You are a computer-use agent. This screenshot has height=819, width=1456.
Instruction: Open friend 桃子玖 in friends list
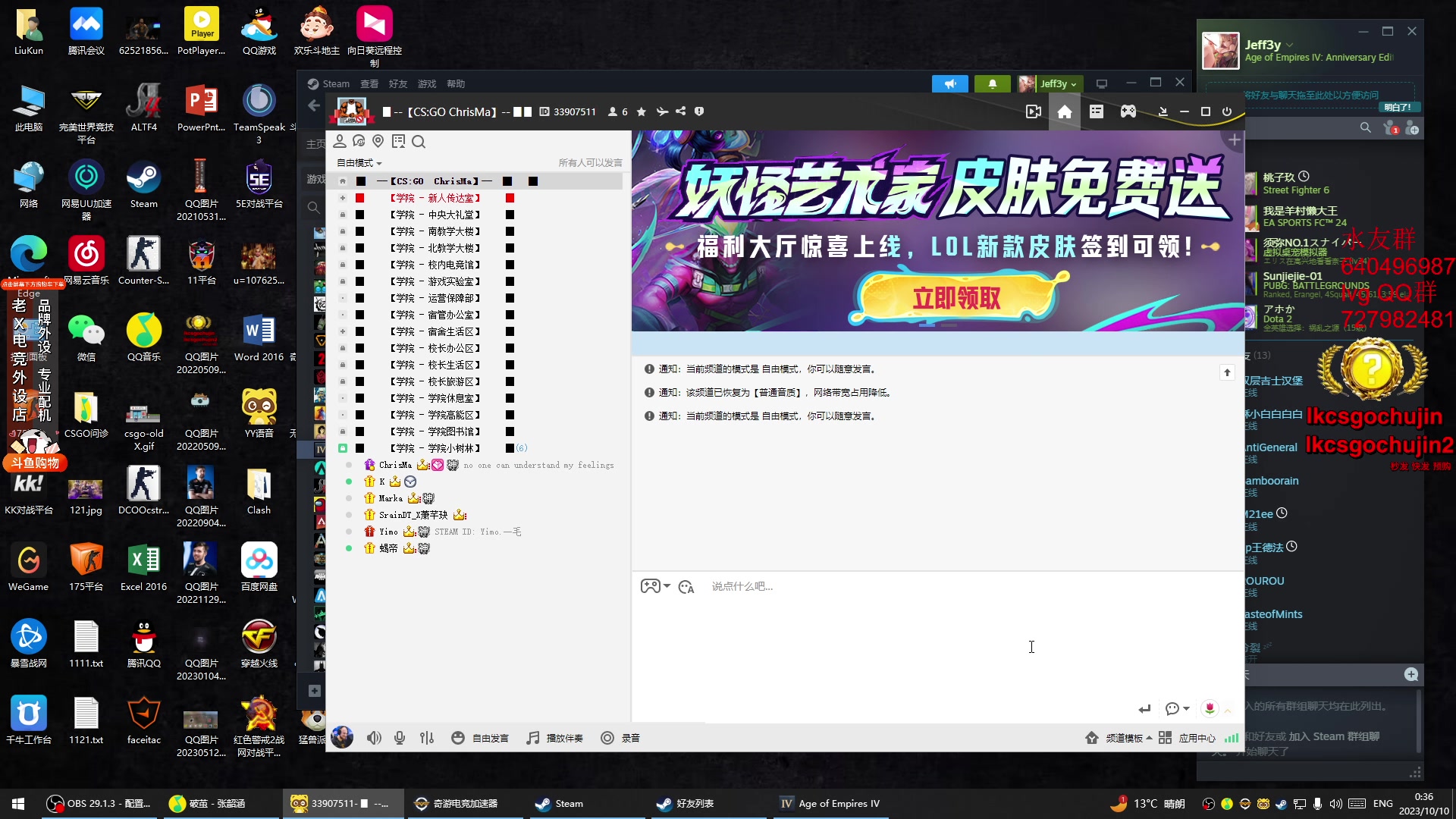[x=1279, y=177]
